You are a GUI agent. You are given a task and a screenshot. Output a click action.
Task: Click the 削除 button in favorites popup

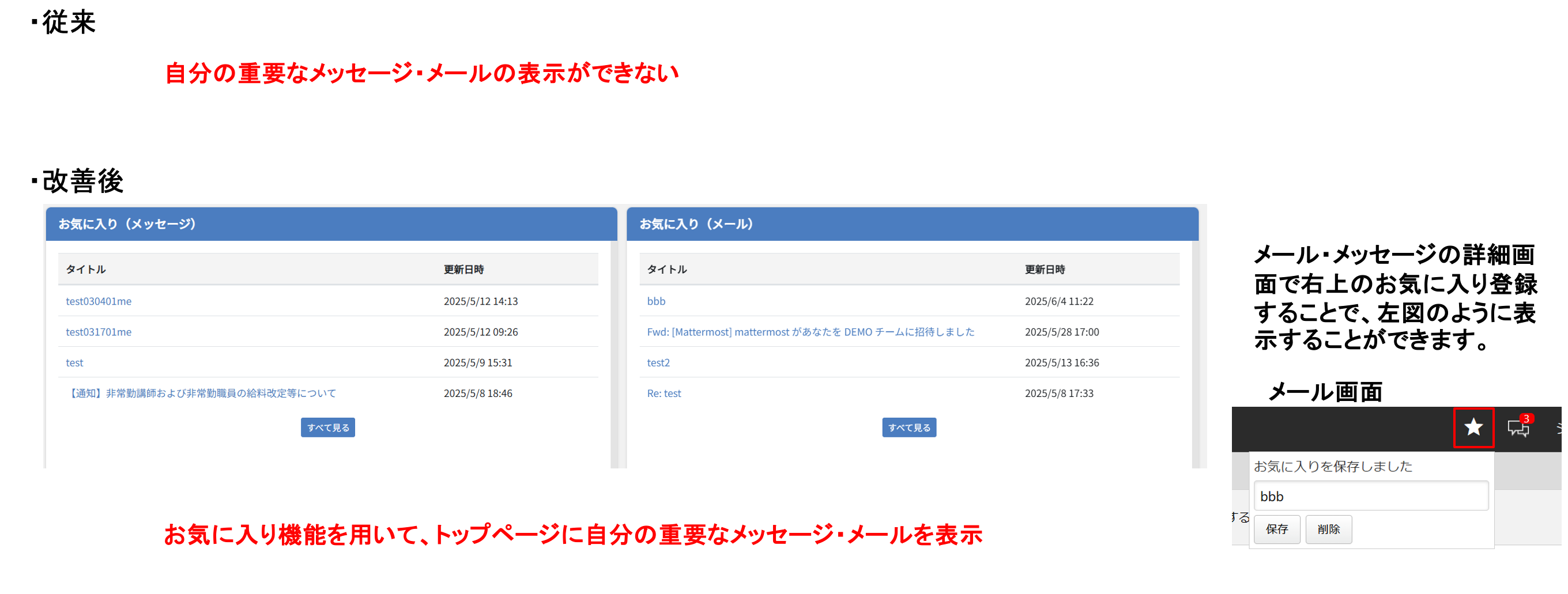click(x=1328, y=529)
